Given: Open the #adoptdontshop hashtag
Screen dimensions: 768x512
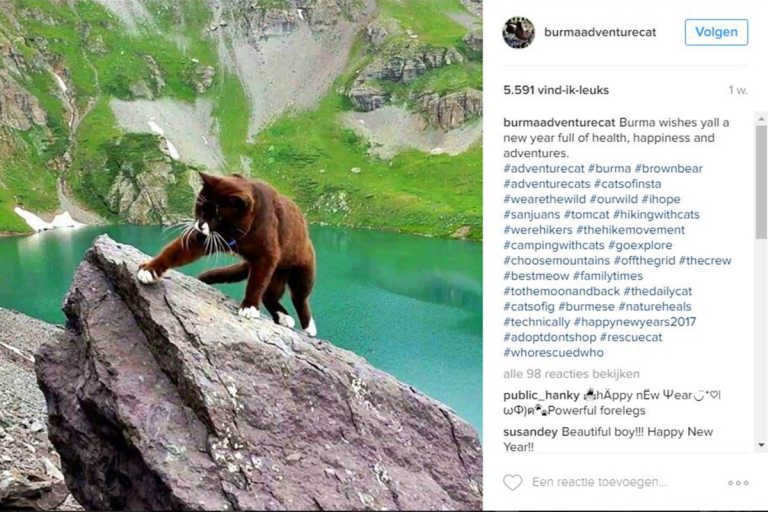Looking at the screenshot, I should (x=549, y=338).
